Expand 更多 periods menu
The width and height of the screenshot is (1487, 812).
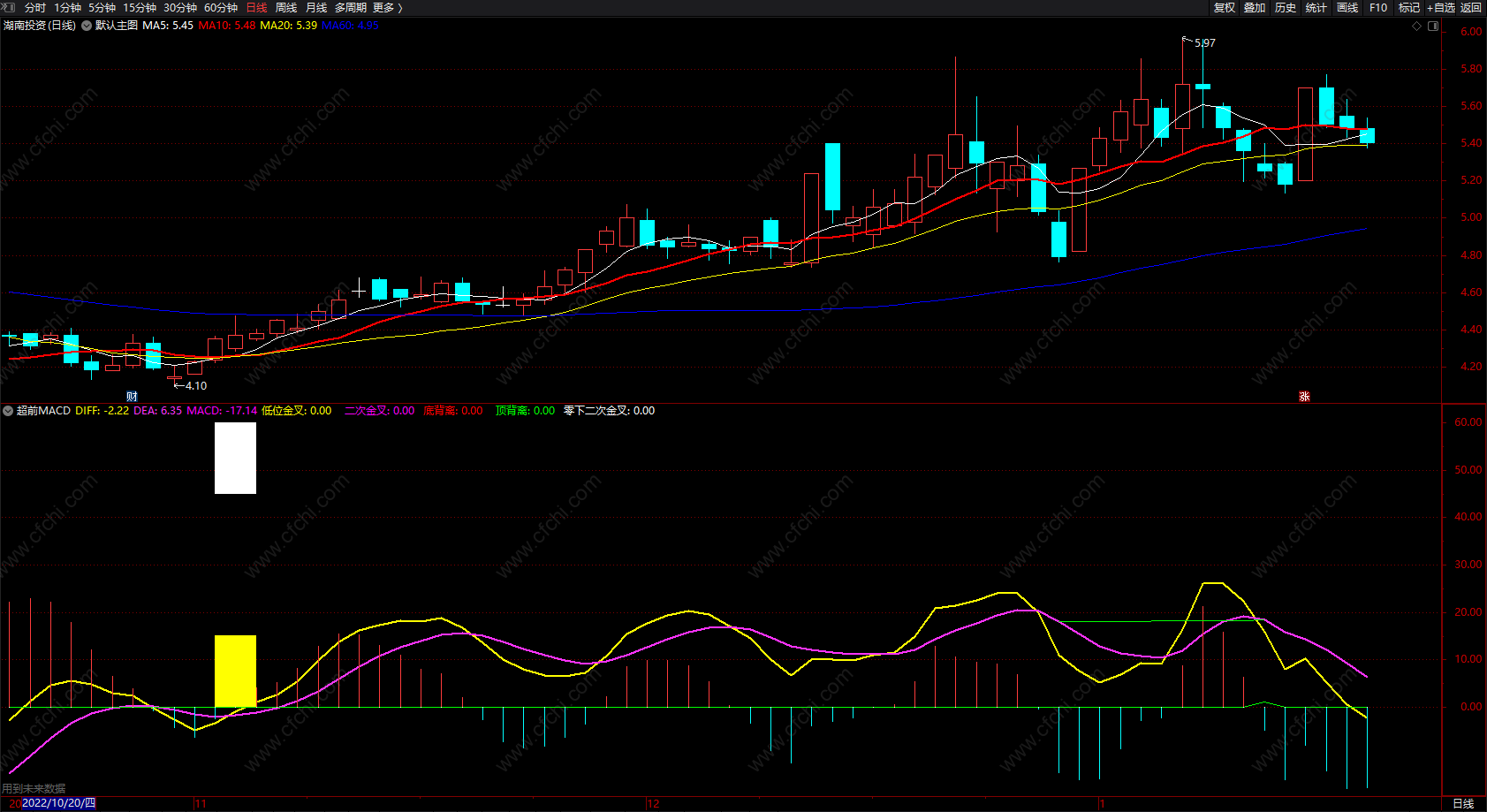pyautogui.click(x=387, y=8)
